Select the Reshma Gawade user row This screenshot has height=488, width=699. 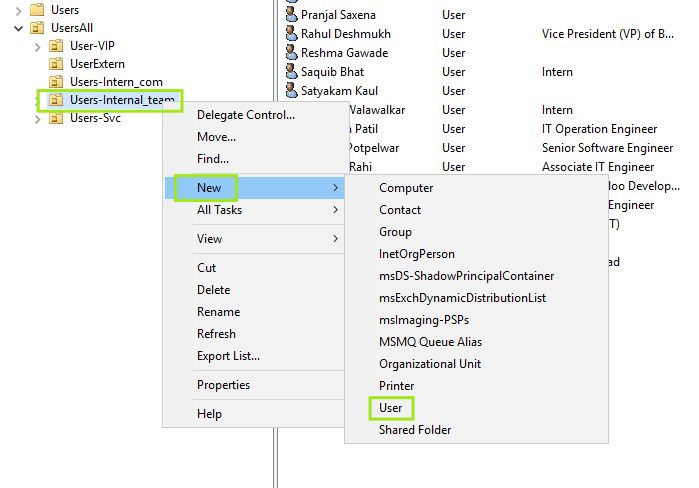point(344,53)
